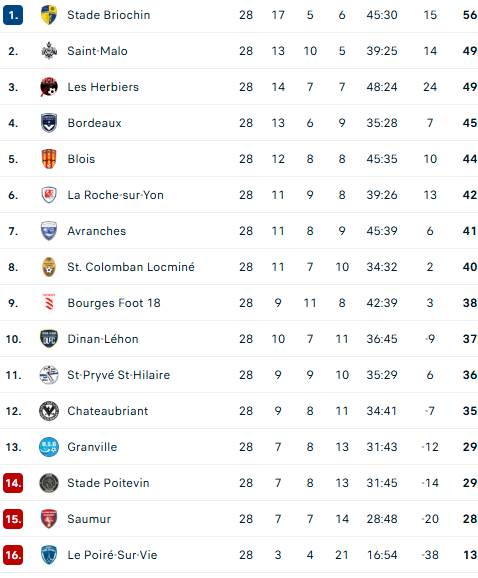
Task: Click the Bordeaux club crest
Action: click(x=49, y=123)
